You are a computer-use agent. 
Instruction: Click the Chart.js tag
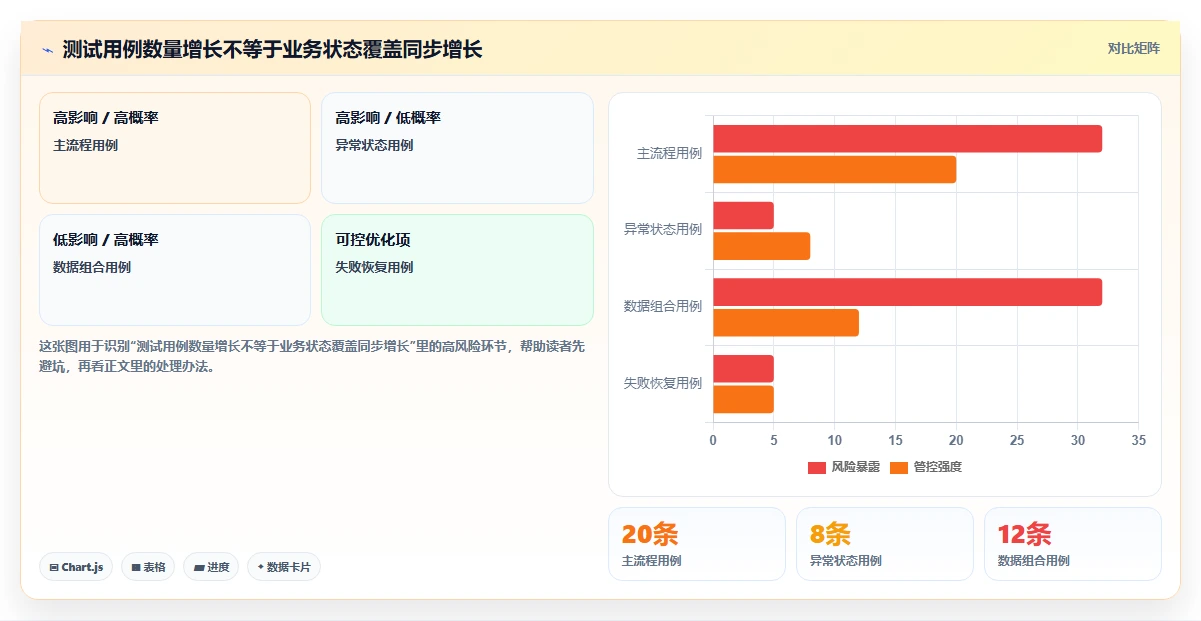coord(76,567)
